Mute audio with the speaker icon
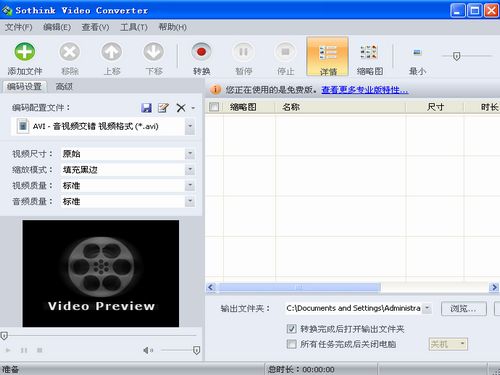The image size is (500, 375). coord(148,350)
